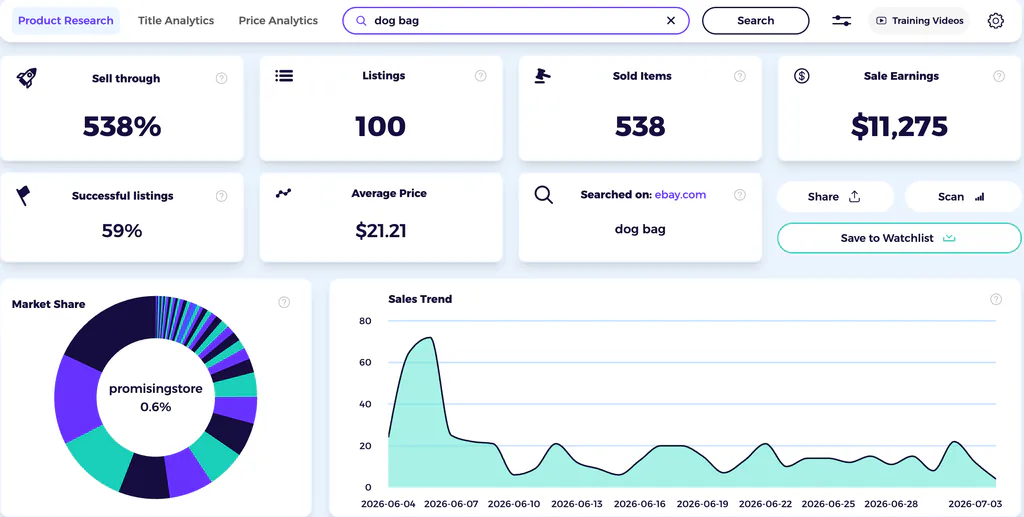Click the Sale Earnings dollar icon
This screenshot has height=517, width=1024.
point(801,76)
